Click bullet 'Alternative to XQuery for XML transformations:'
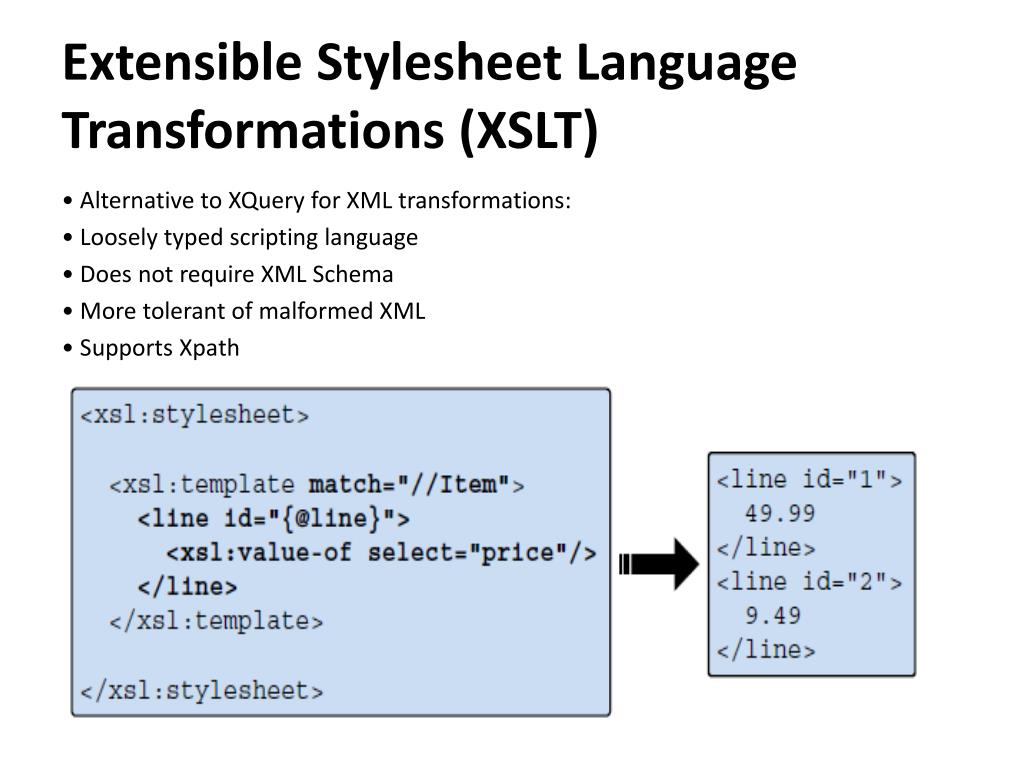This screenshot has height=768, width=1024. (x=325, y=200)
